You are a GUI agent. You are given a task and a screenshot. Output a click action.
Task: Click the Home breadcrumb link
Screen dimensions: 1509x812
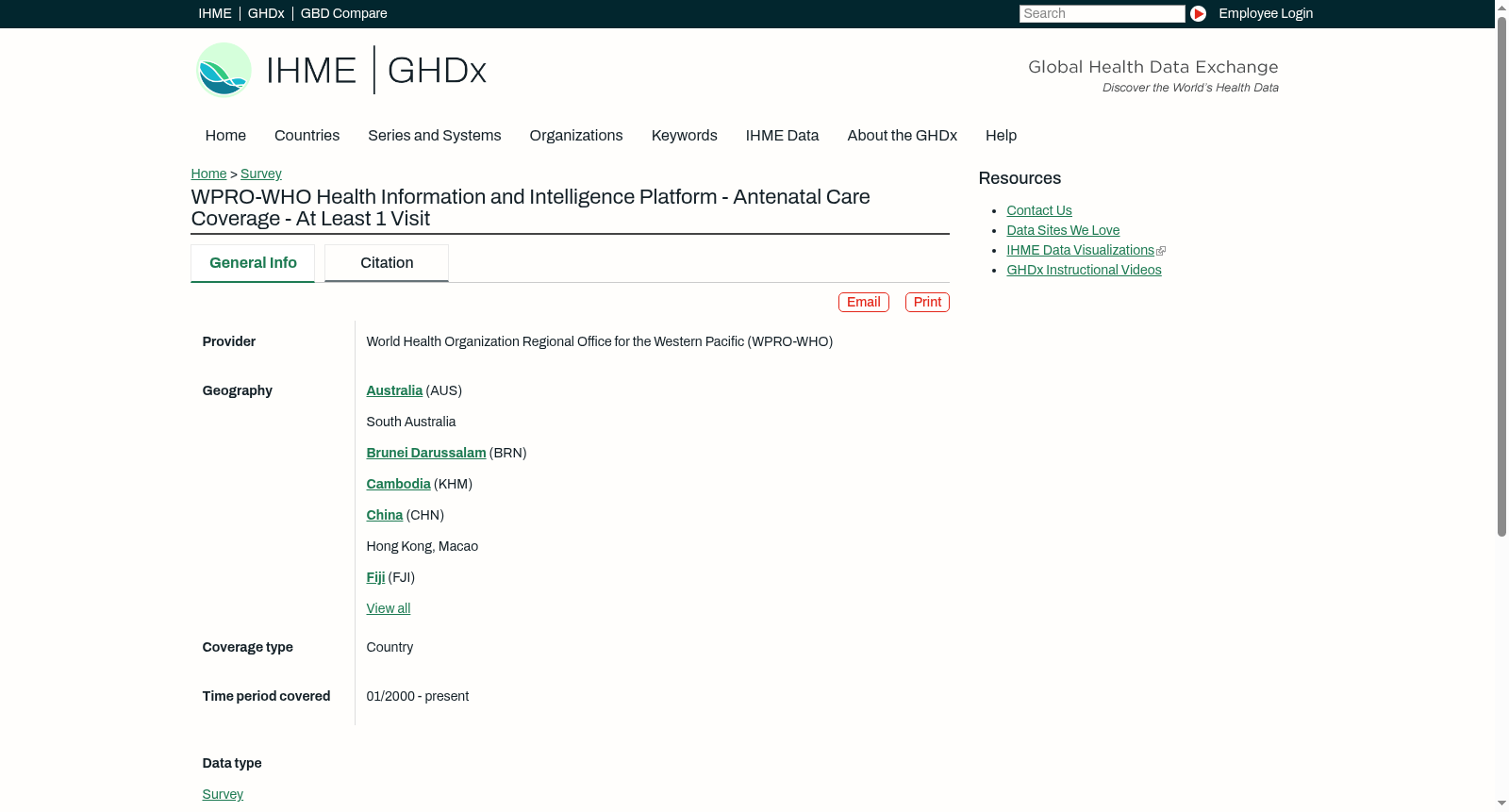coord(208,174)
